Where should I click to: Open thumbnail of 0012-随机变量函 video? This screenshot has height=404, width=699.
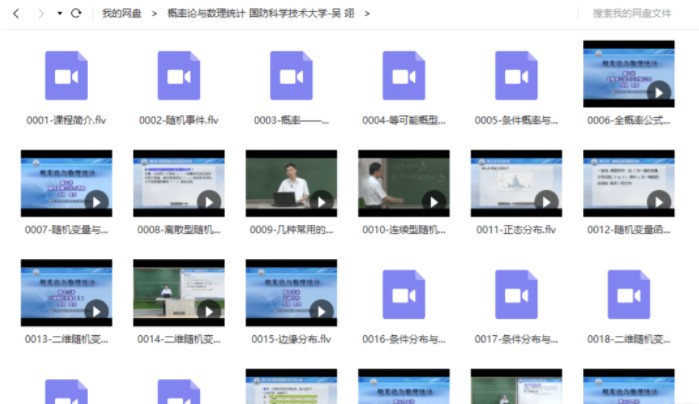[x=629, y=183]
